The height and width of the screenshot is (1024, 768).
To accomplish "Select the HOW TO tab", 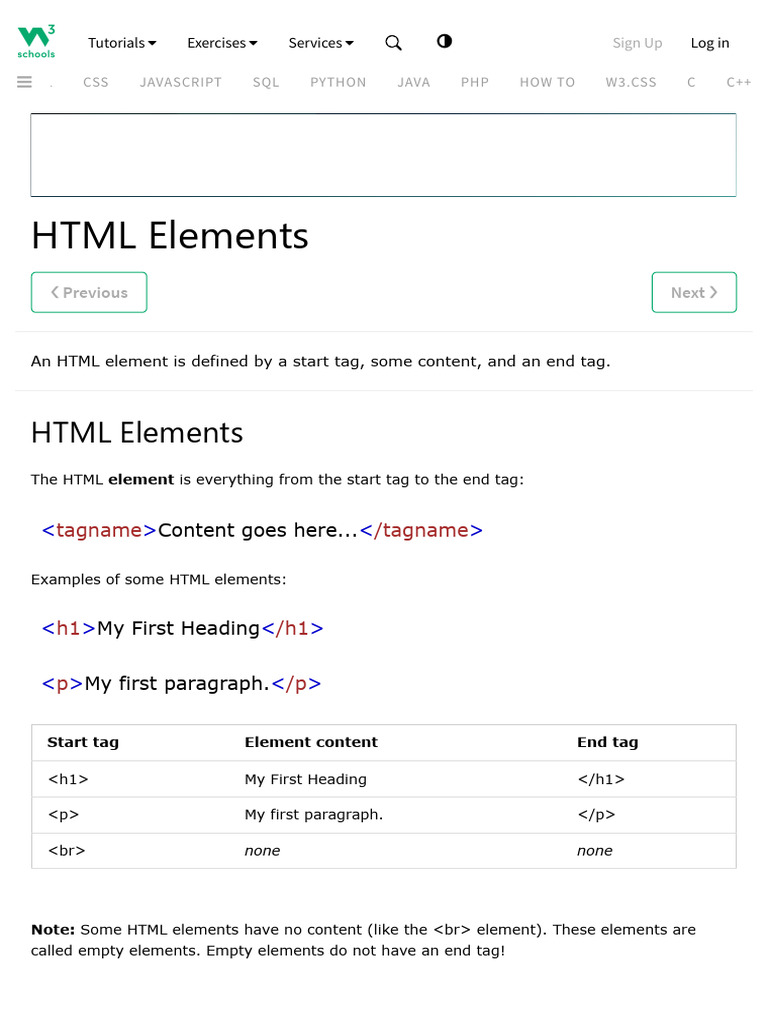I will click(x=547, y=82).
